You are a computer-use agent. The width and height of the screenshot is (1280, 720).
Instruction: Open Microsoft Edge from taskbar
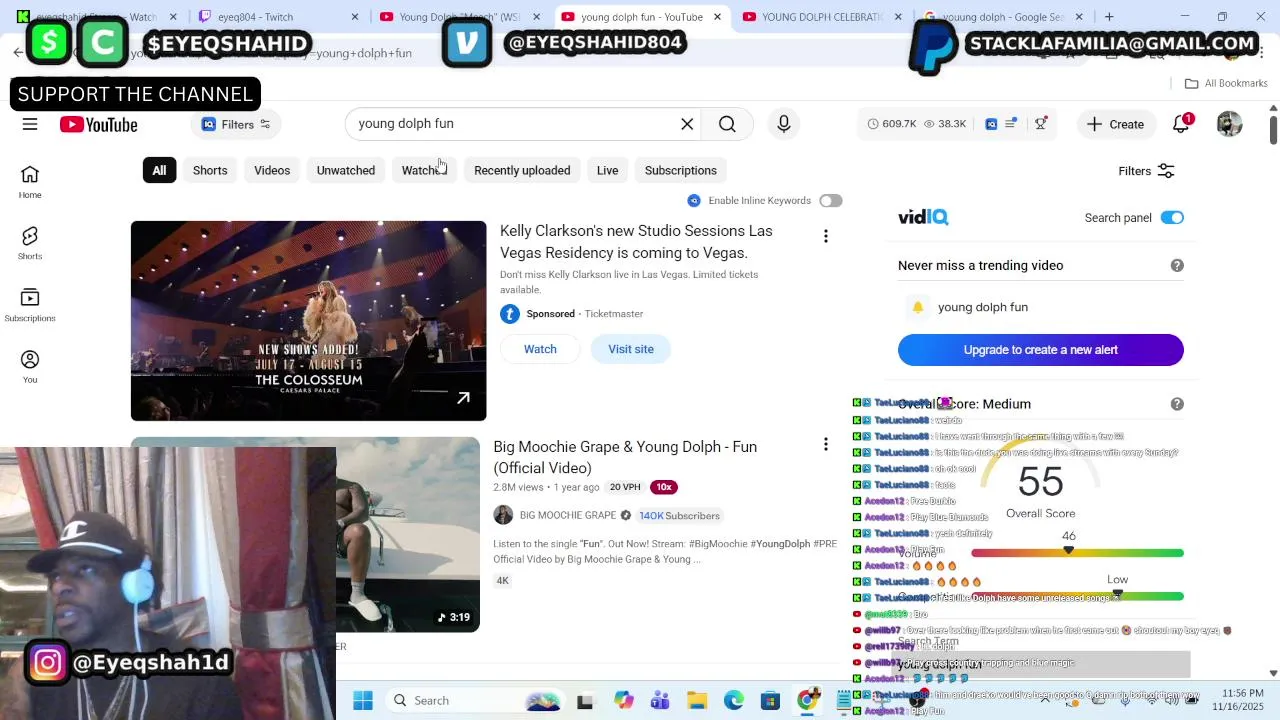734,701
